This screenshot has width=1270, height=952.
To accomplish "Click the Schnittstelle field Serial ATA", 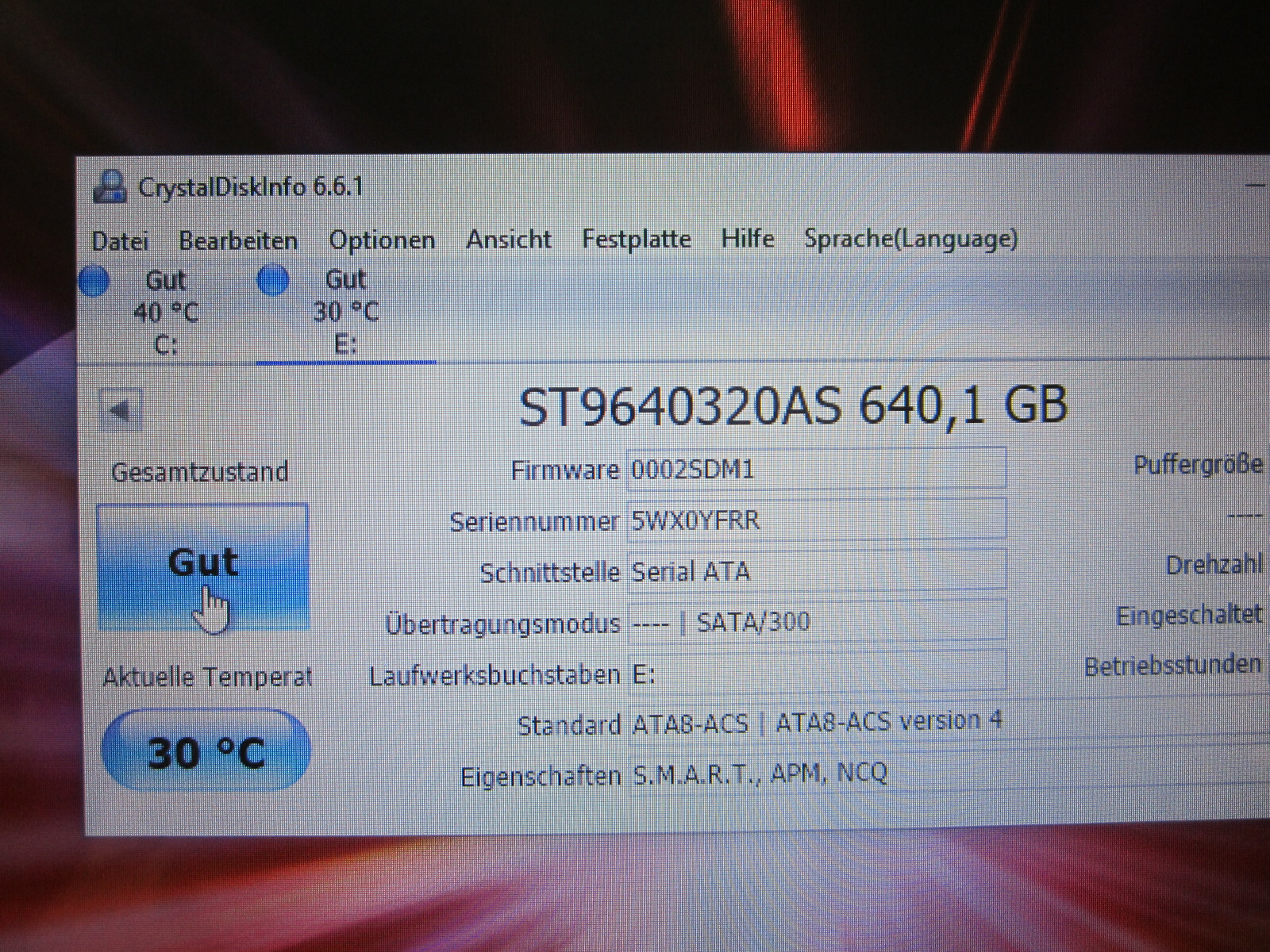I will (x=817, y=571).
